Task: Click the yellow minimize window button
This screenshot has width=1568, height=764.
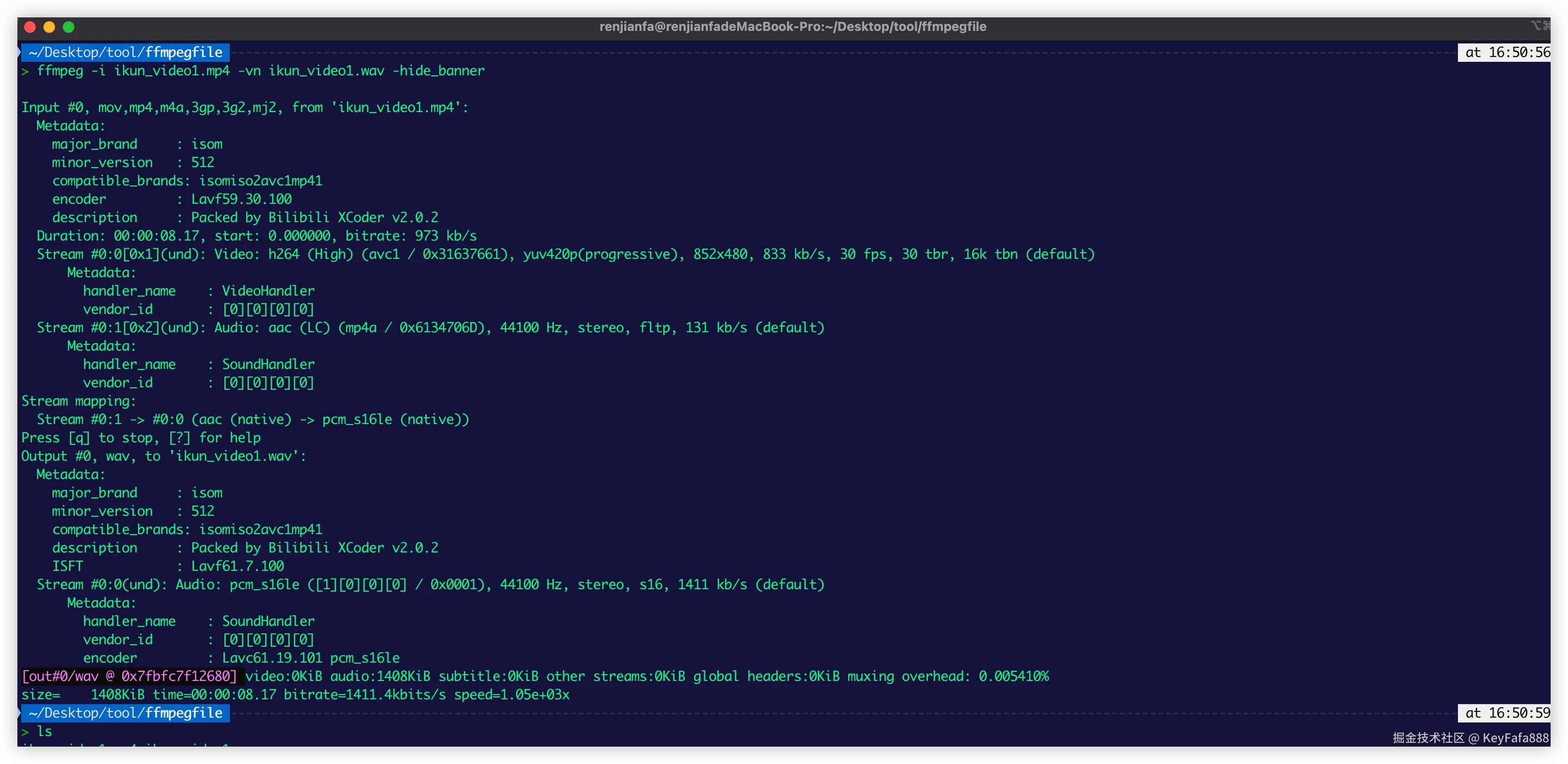Action: (49, 27)
